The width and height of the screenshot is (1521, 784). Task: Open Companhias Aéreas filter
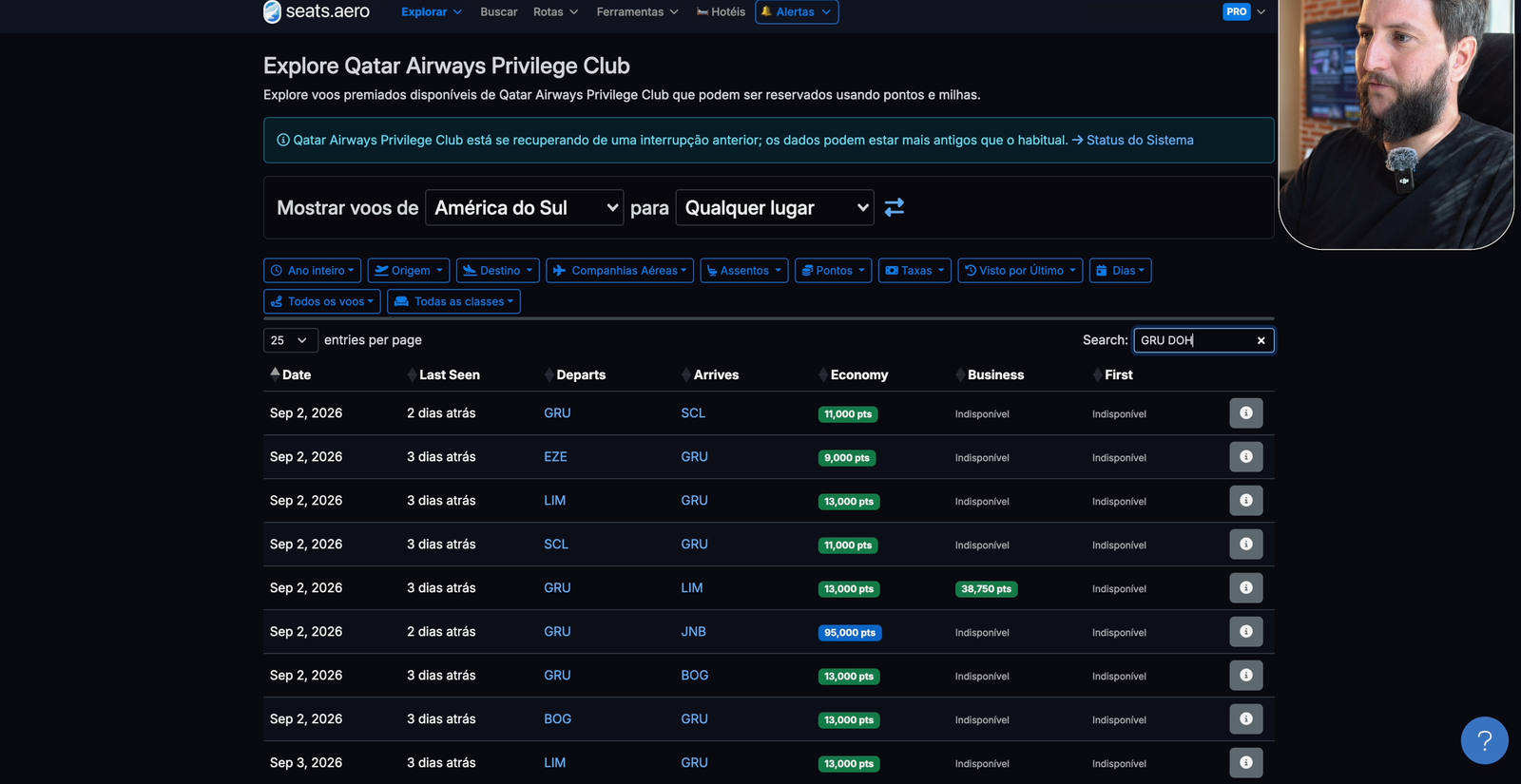pos(620,271)
